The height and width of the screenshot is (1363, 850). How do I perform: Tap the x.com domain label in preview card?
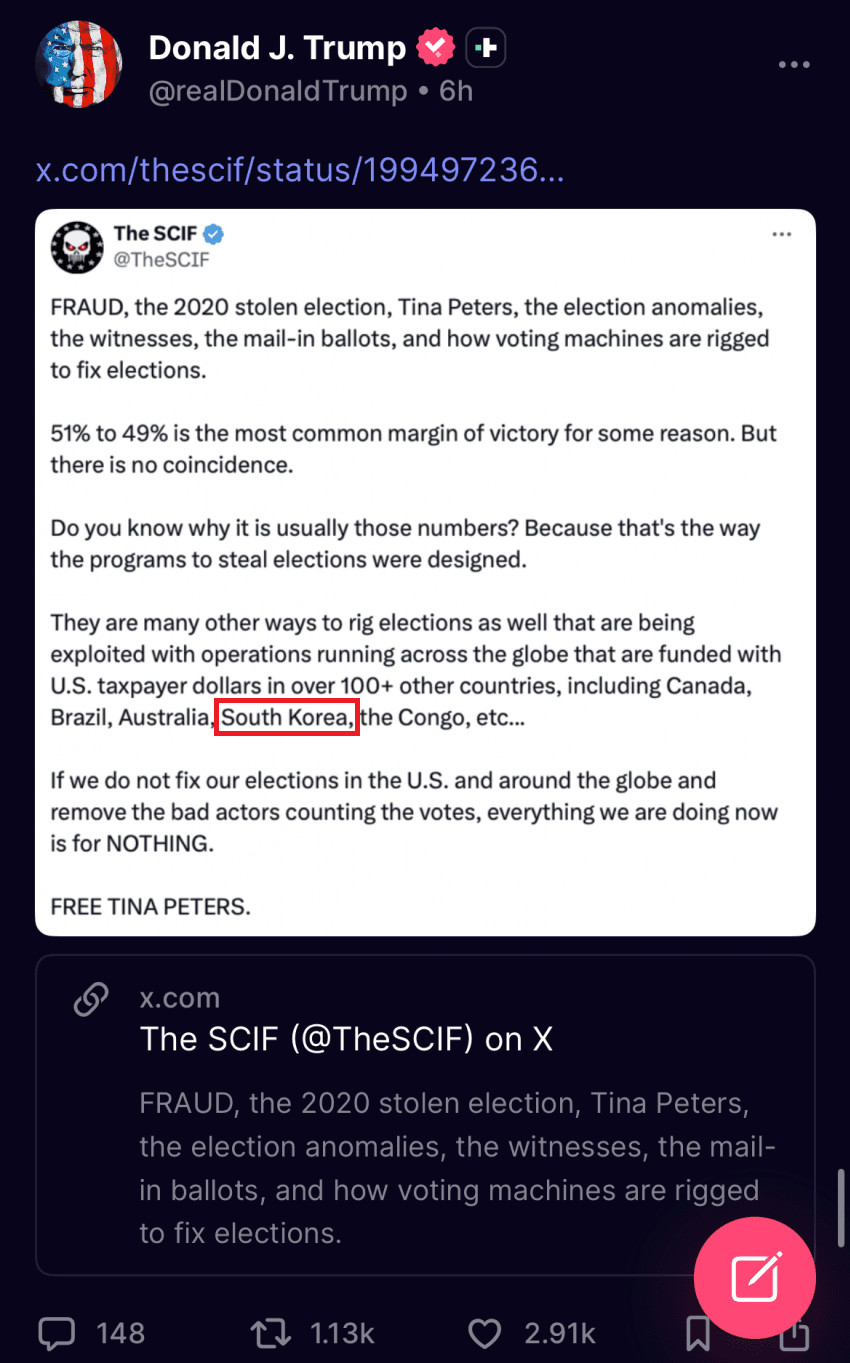click(180, 998)
